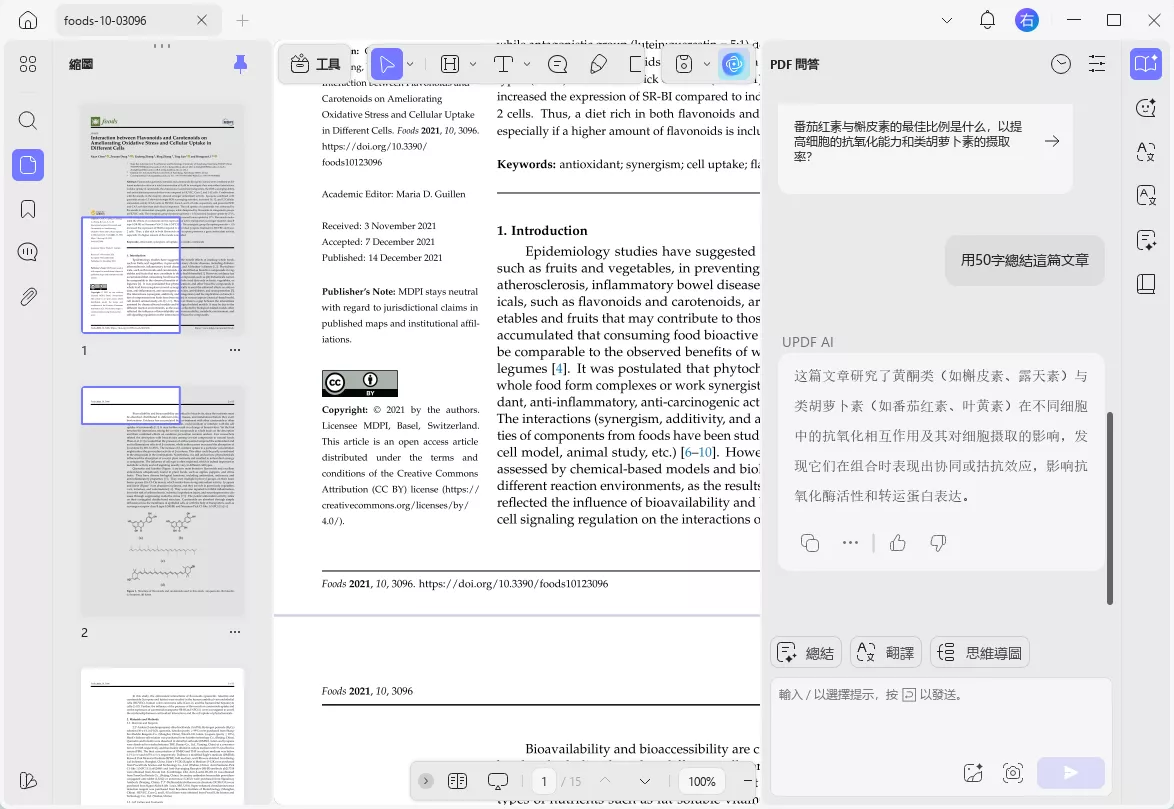Open the chat history clock icon

[x=1061, y=64]
